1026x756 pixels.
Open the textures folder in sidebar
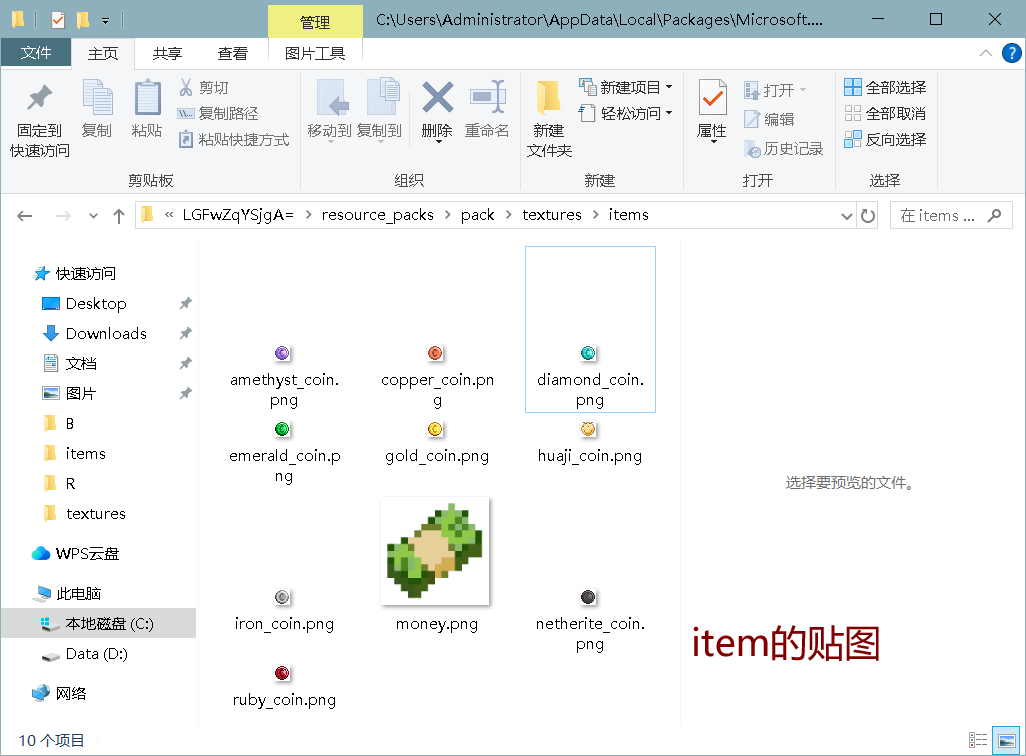click(x=98, y=513)
